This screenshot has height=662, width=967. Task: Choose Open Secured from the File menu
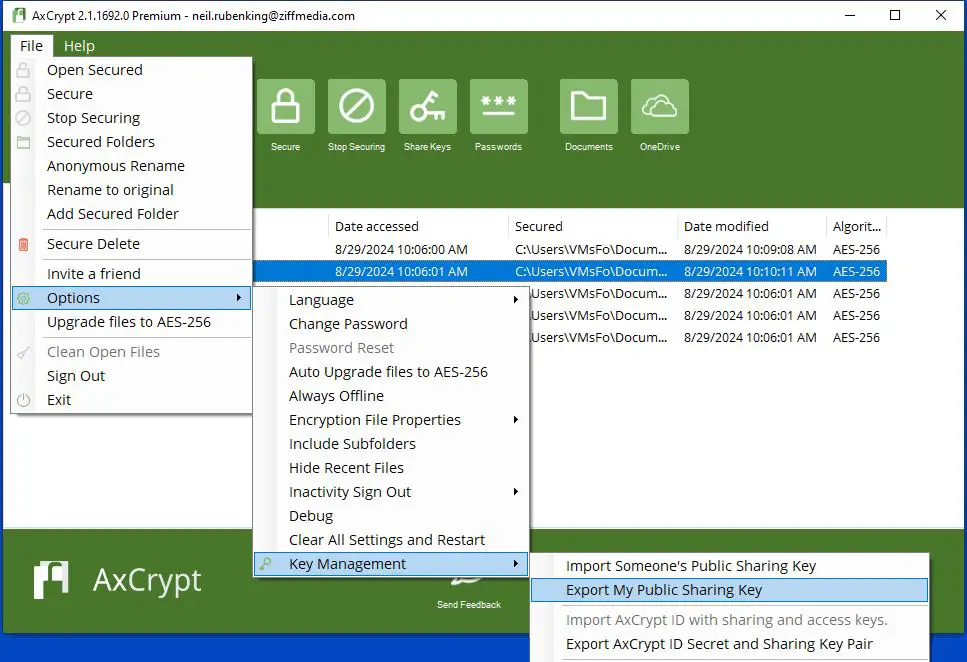131,70
